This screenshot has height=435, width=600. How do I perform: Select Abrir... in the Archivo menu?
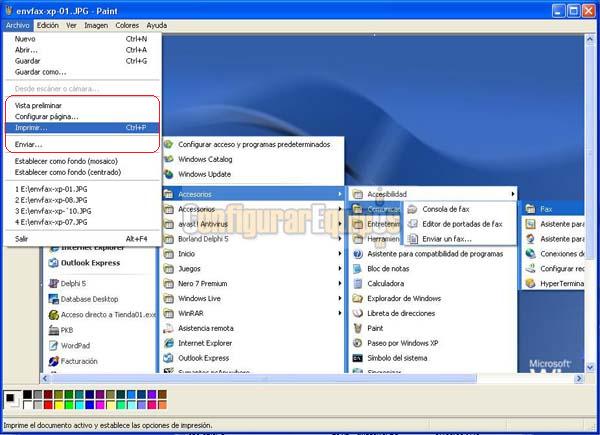click(x=82, y=50)
